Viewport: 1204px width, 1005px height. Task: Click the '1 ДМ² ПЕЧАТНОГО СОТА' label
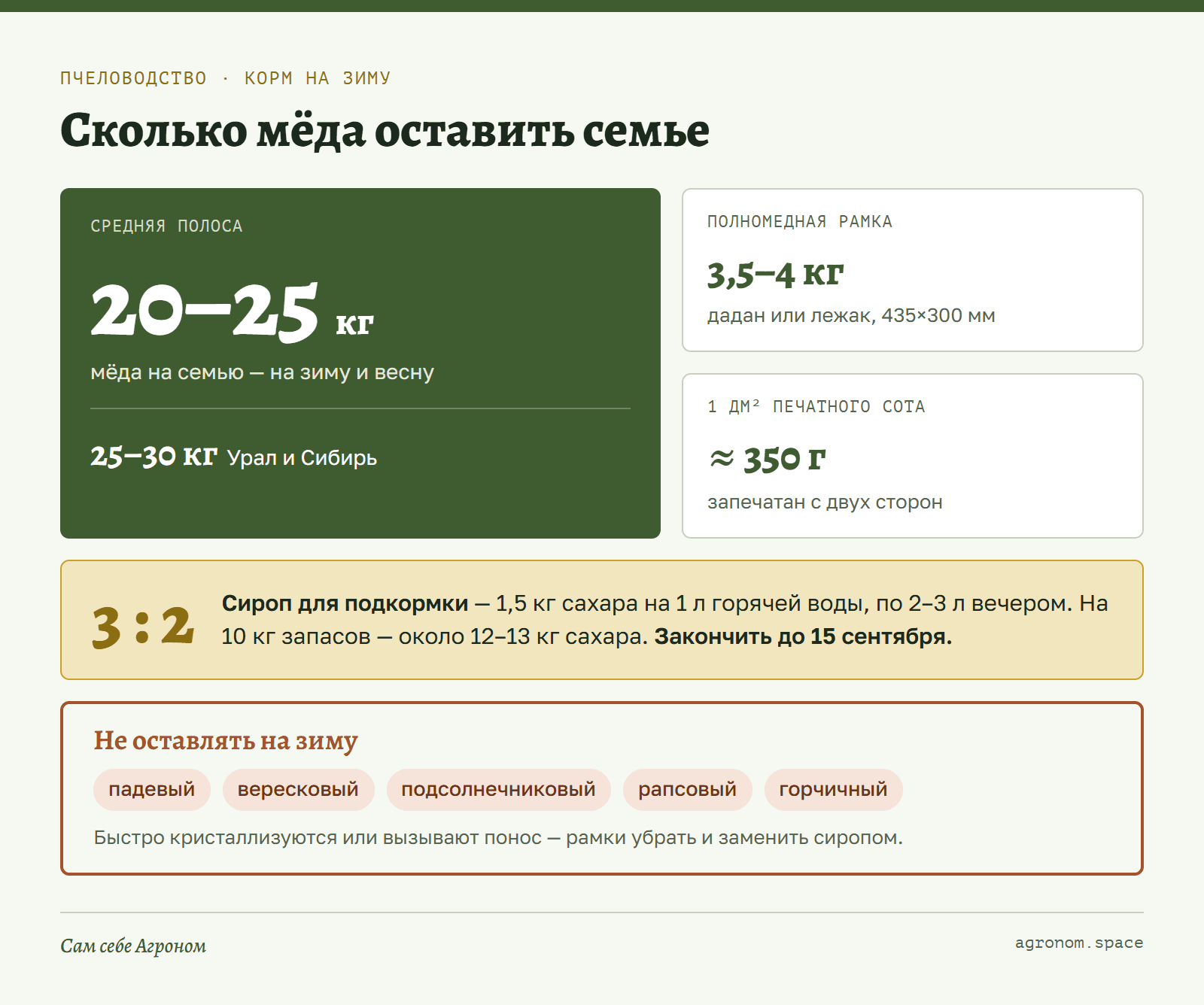pos(816,407)
